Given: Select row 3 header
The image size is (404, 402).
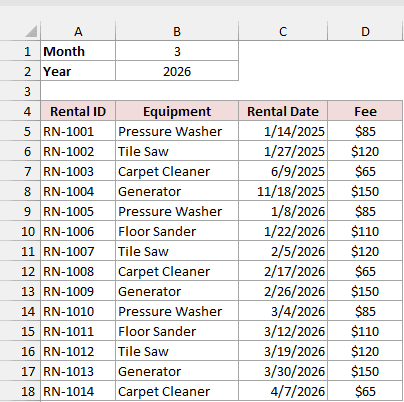Looking at the screenshot, I should [20, 91].
